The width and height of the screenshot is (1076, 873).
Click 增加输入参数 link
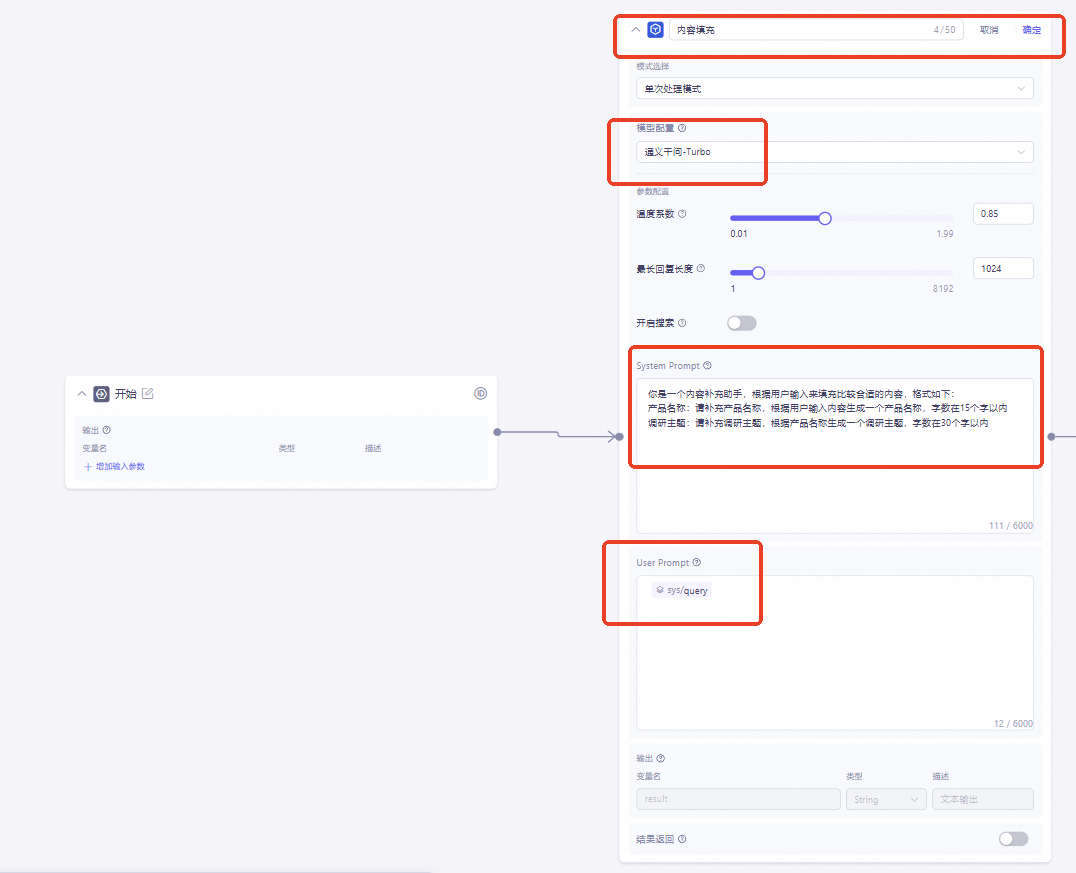[115, 467]
